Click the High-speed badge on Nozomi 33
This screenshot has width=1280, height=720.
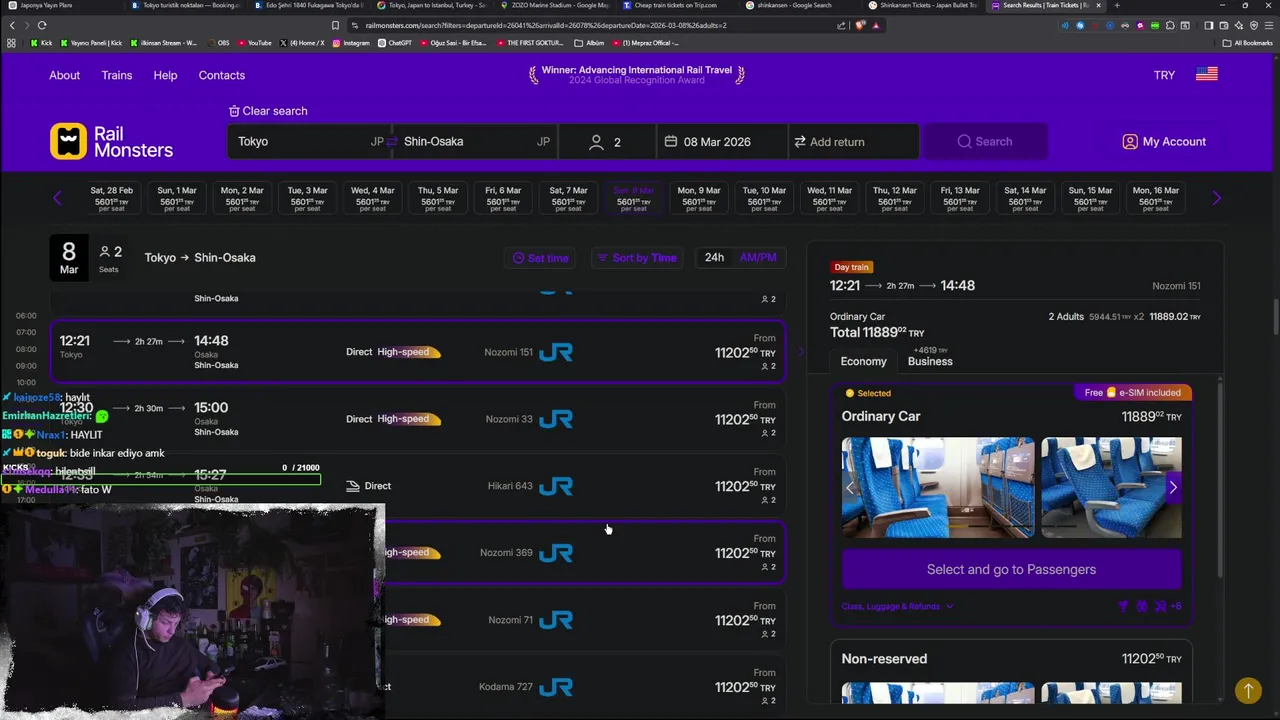(408, 419)
